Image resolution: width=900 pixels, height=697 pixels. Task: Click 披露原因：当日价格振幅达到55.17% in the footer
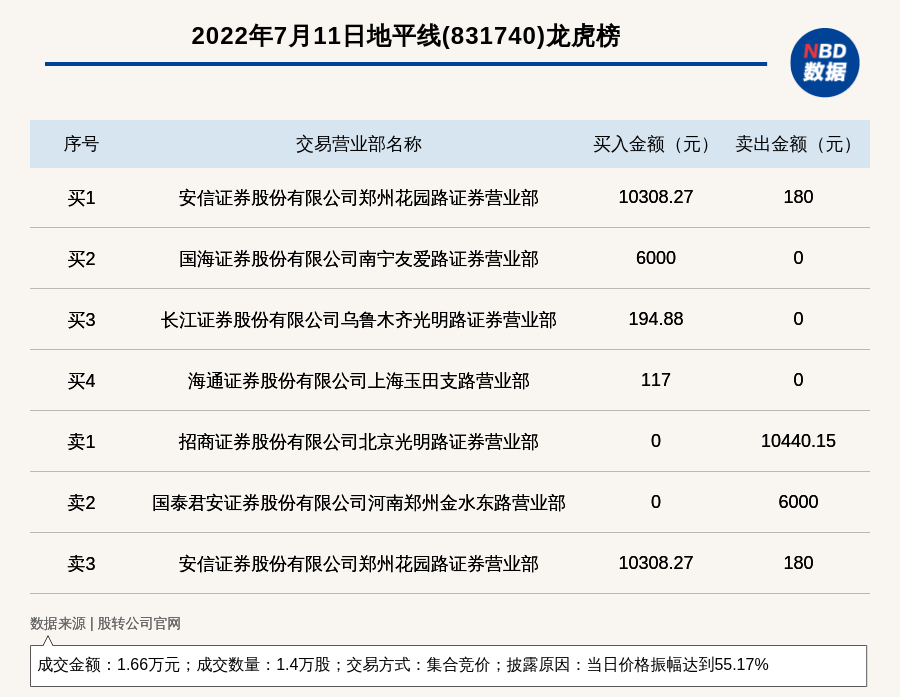coord(637,665)
